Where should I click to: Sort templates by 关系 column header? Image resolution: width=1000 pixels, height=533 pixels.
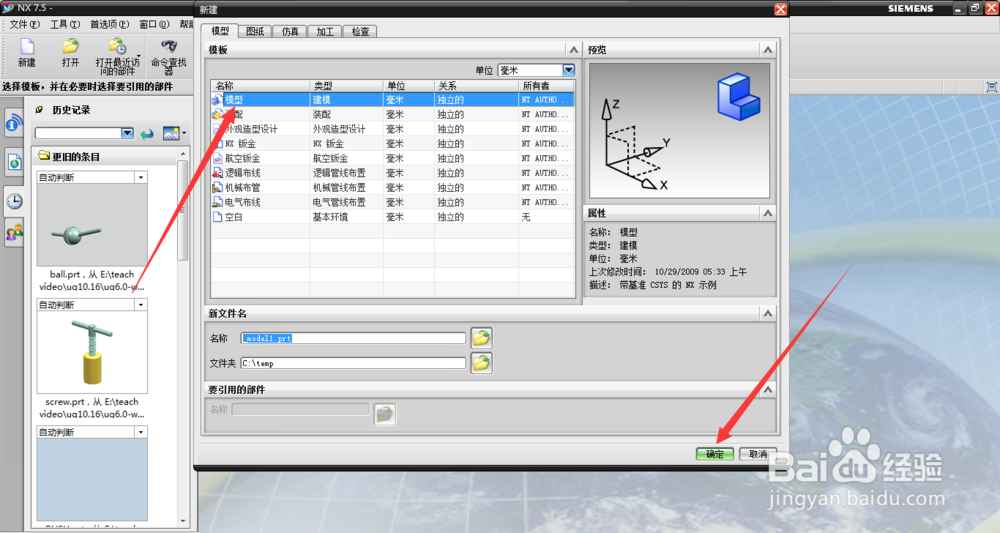[476, 85]
